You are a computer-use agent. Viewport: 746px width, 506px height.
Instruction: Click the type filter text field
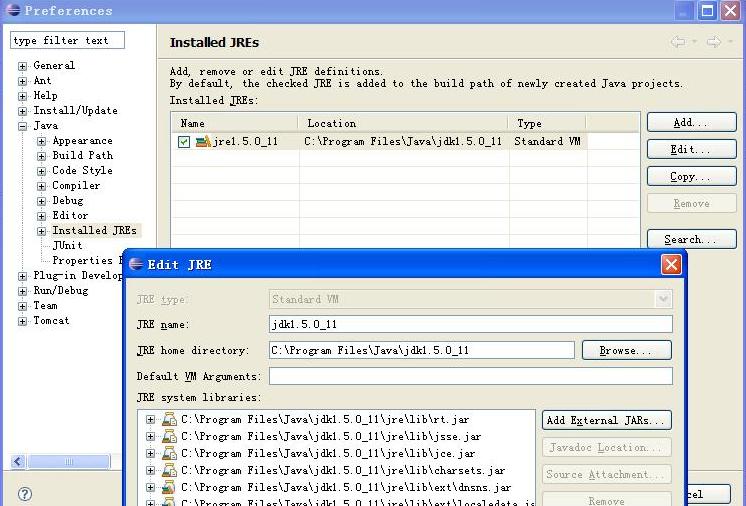click(67, 40)
